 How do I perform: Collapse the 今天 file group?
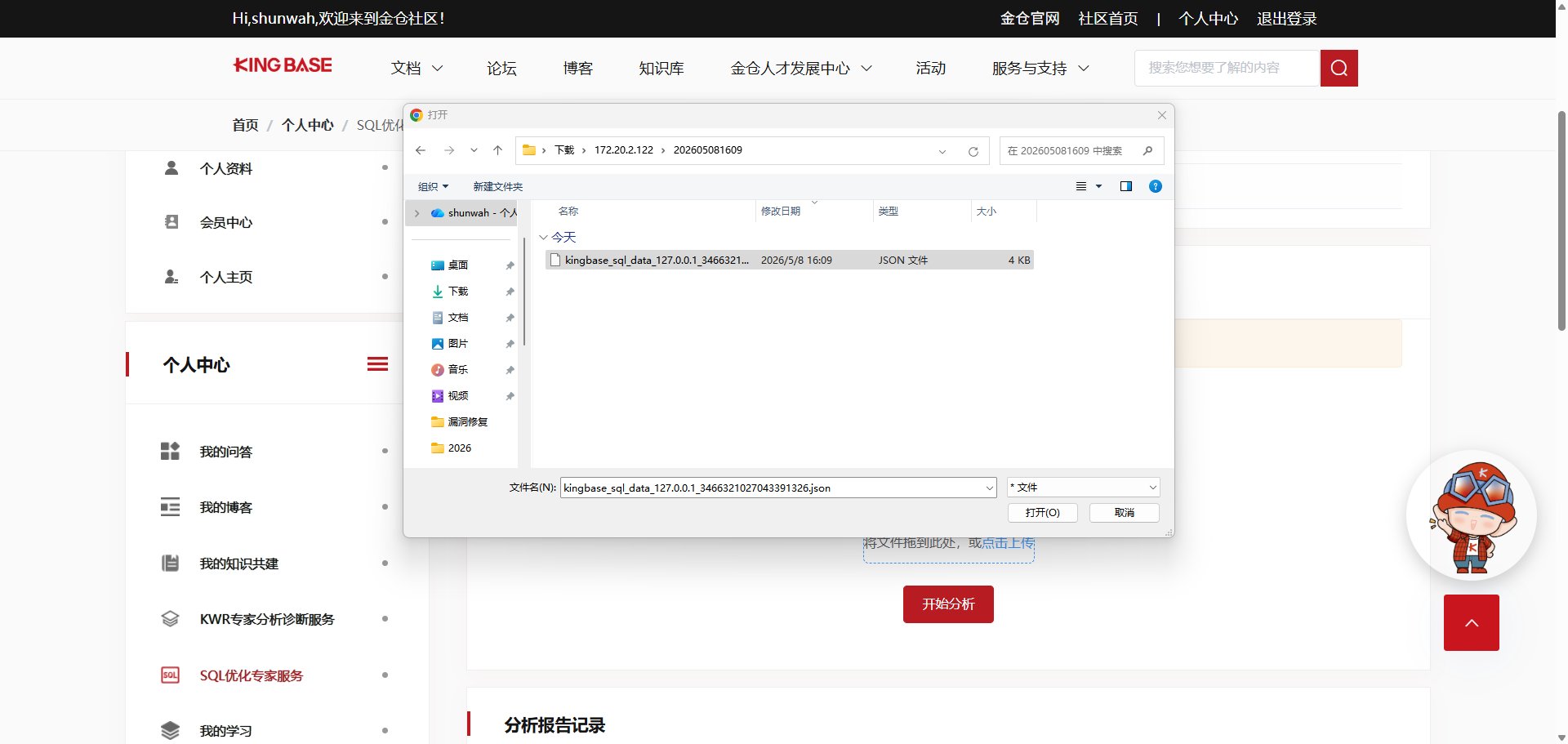coord(543,238)
